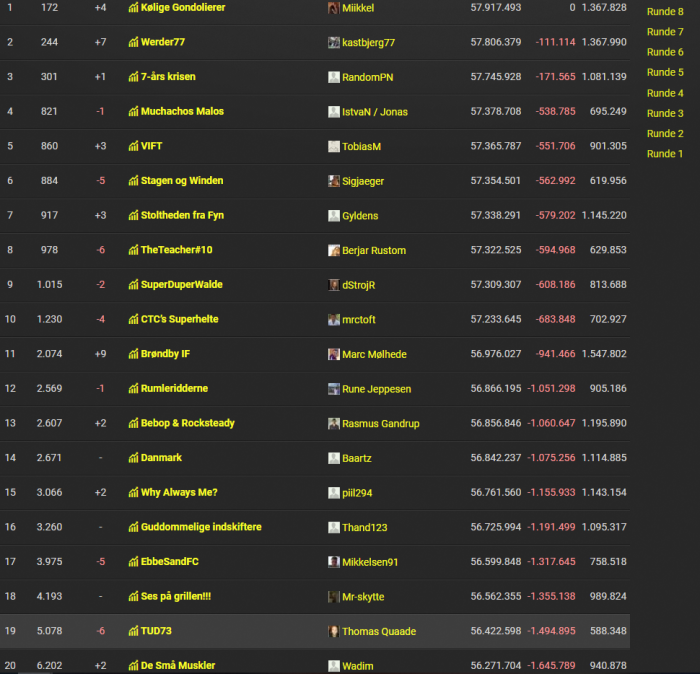Screen dimensions: 700x674
Task: Click chart icon beside De Små Muskler
Action: [x=133, y=666]
